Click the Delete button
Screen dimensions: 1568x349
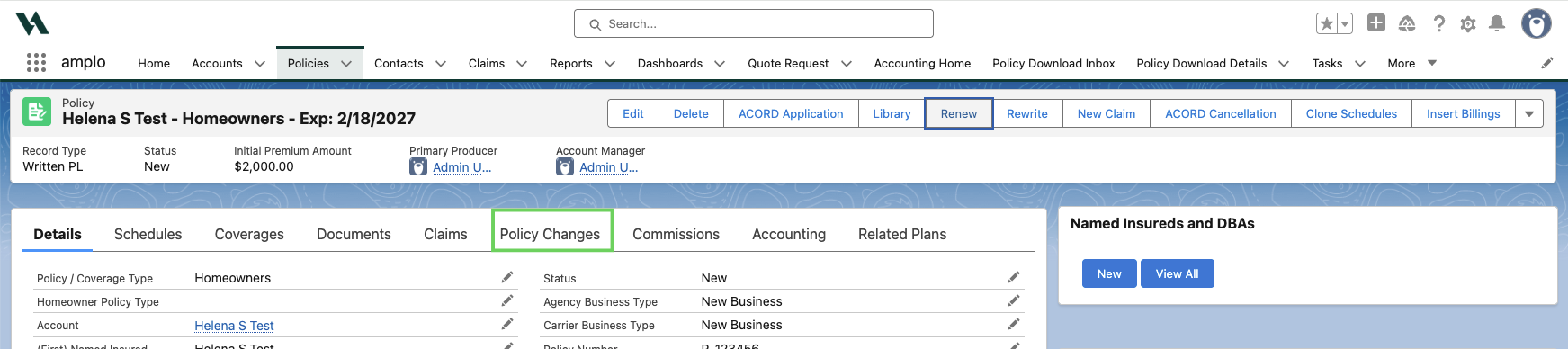[x=691, y=113]
